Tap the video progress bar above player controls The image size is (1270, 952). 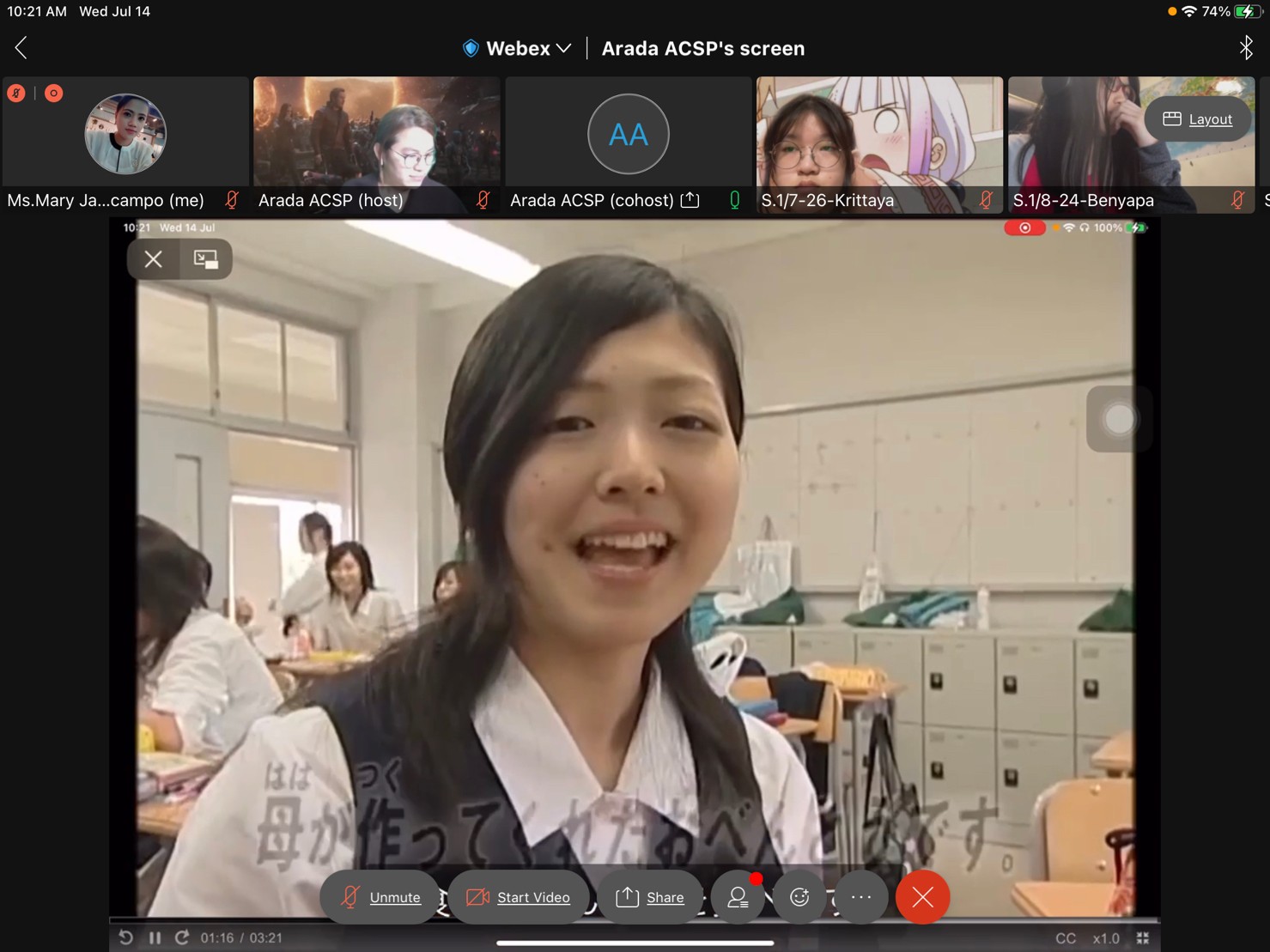pos(635,920)
